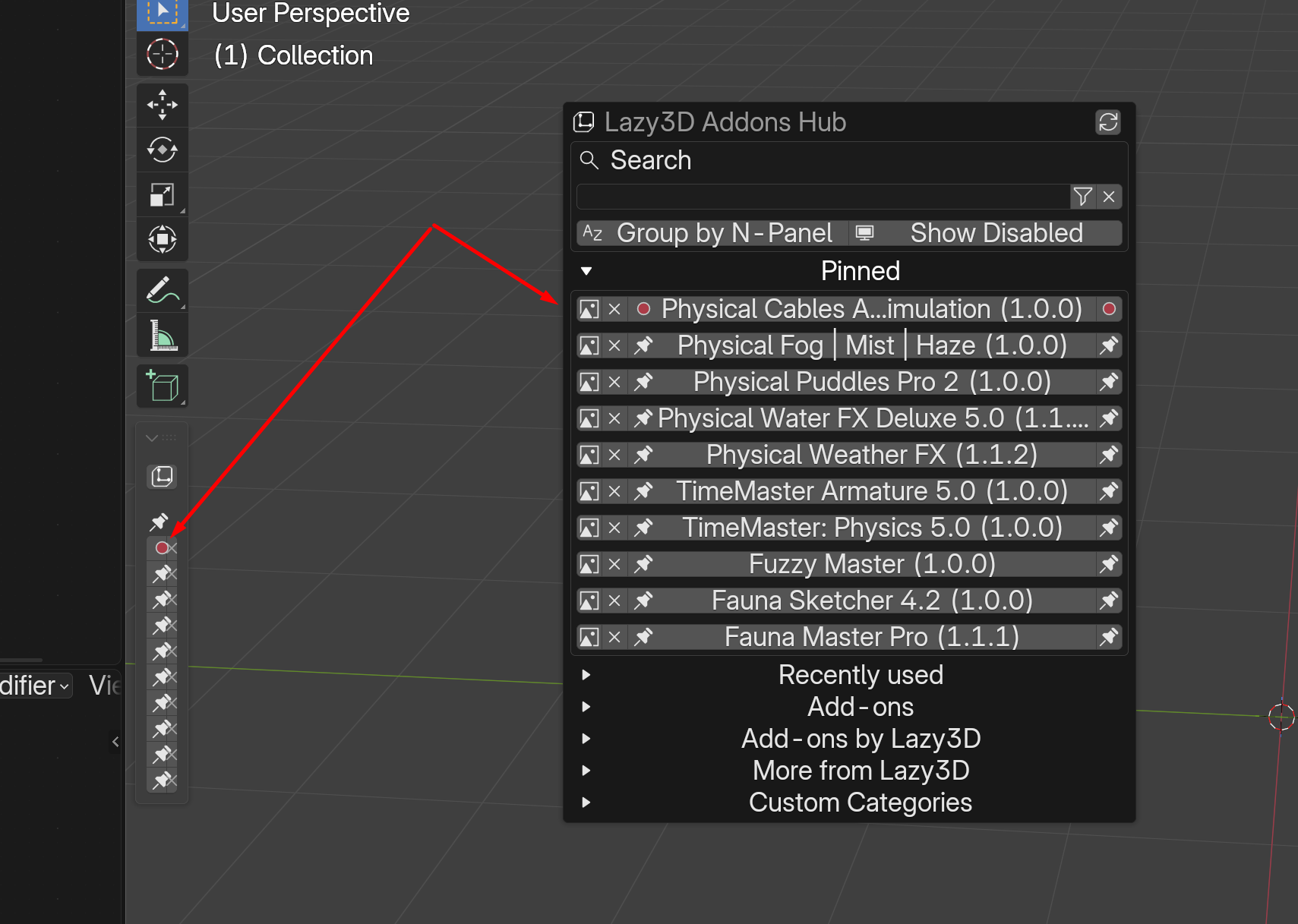This screenshot has height=924, width=1298.
Task: Toggle Show Disabled
Action: pyautogui.click(x=986, y=233)
